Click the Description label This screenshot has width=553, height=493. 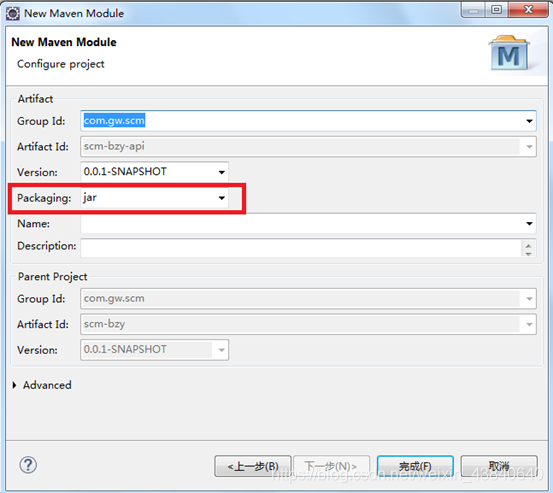(47, 246)
